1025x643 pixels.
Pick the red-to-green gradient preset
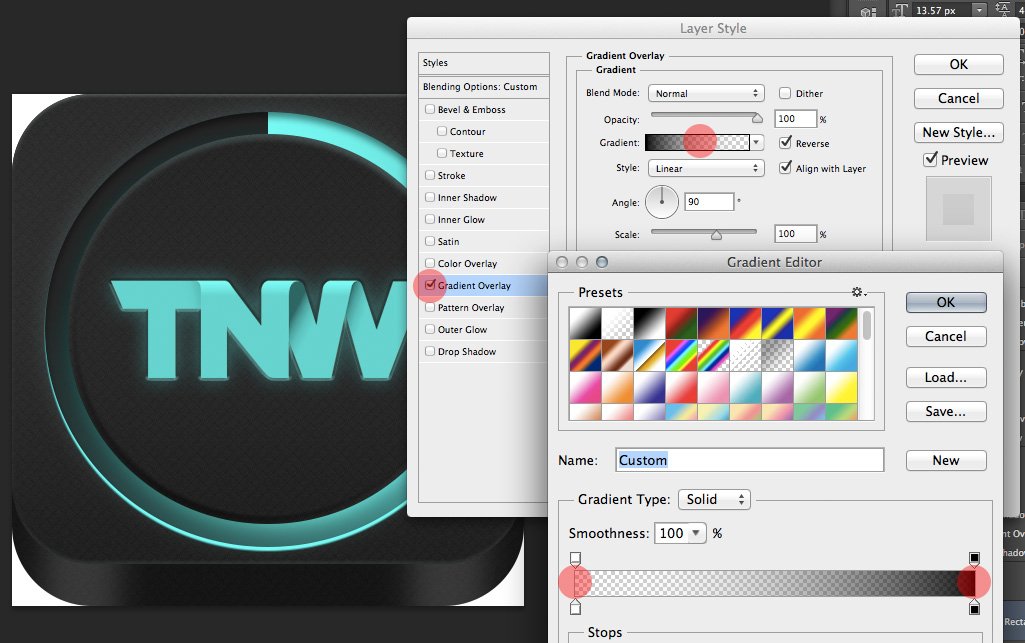tap(681, 323)
